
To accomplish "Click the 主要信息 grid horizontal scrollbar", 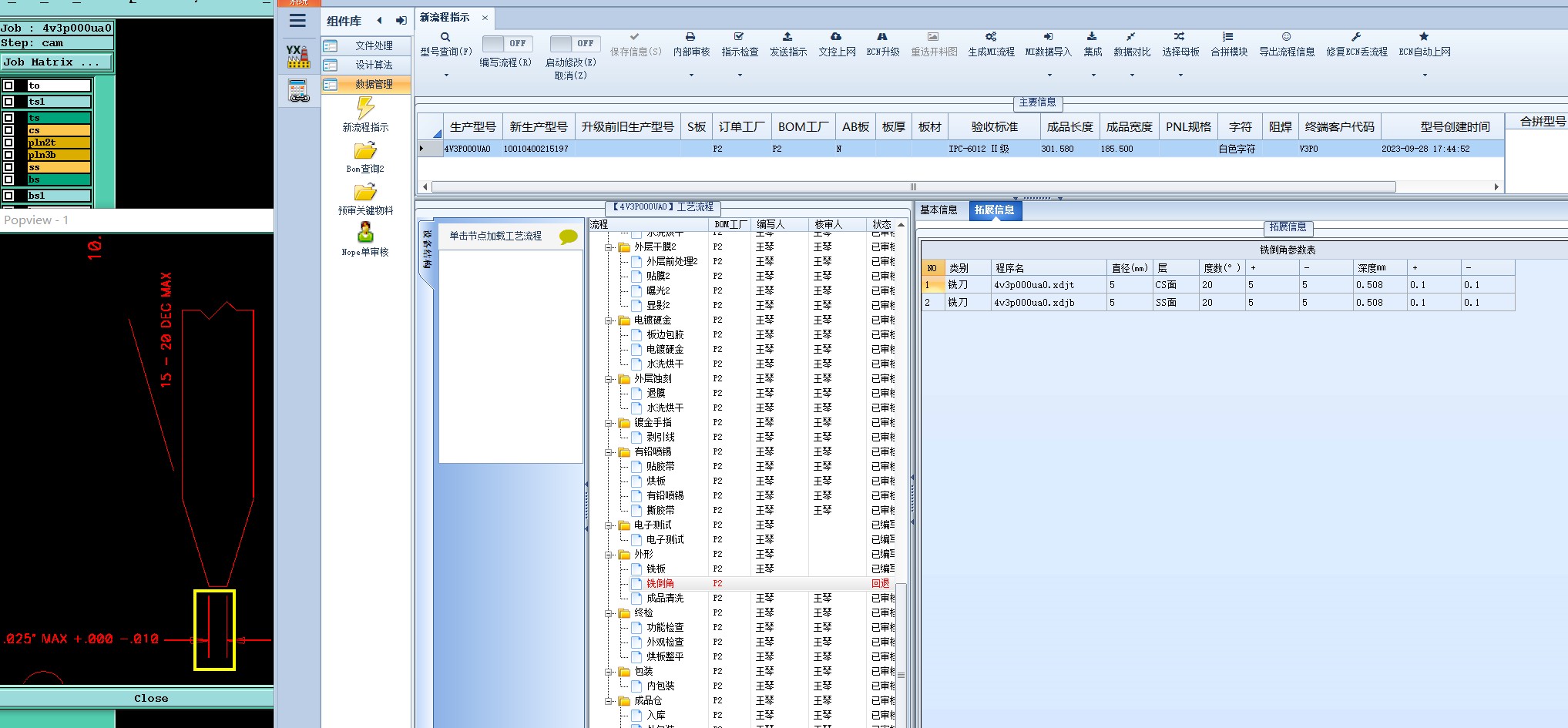I will (914, 186).
